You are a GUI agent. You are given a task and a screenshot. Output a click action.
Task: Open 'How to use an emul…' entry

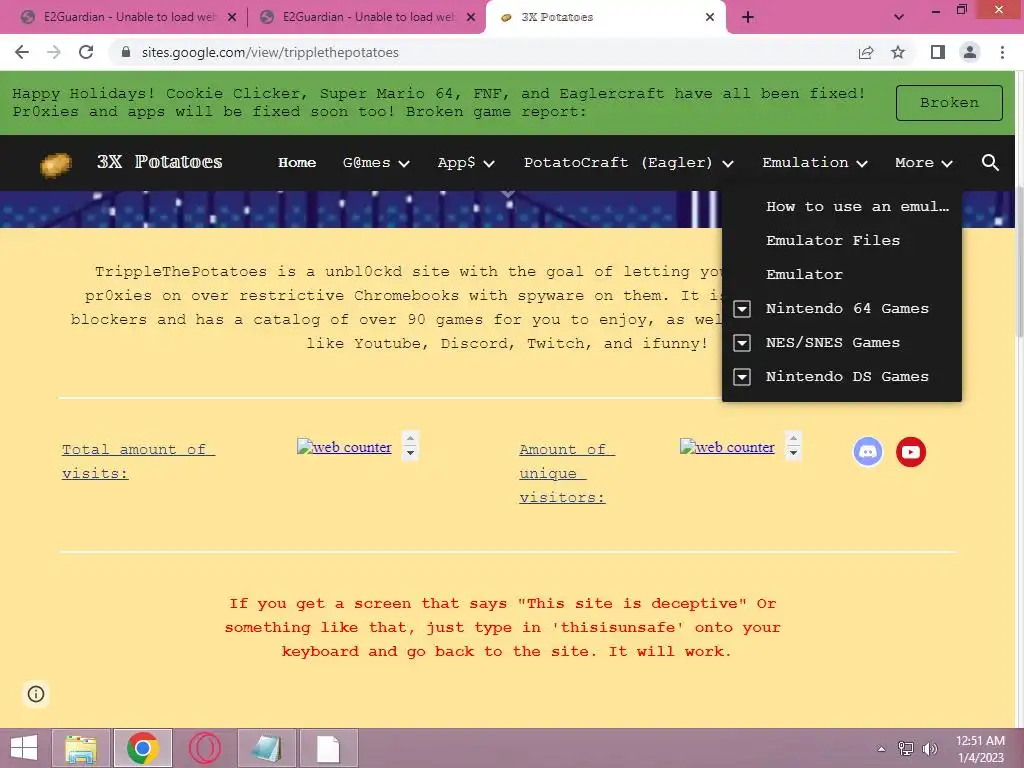click(857, 206)
